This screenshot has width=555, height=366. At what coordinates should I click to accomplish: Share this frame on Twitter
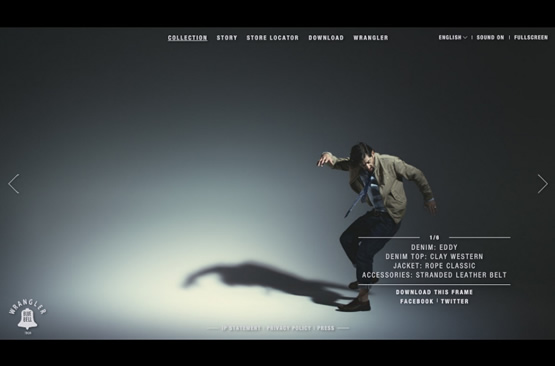(455, 301)
